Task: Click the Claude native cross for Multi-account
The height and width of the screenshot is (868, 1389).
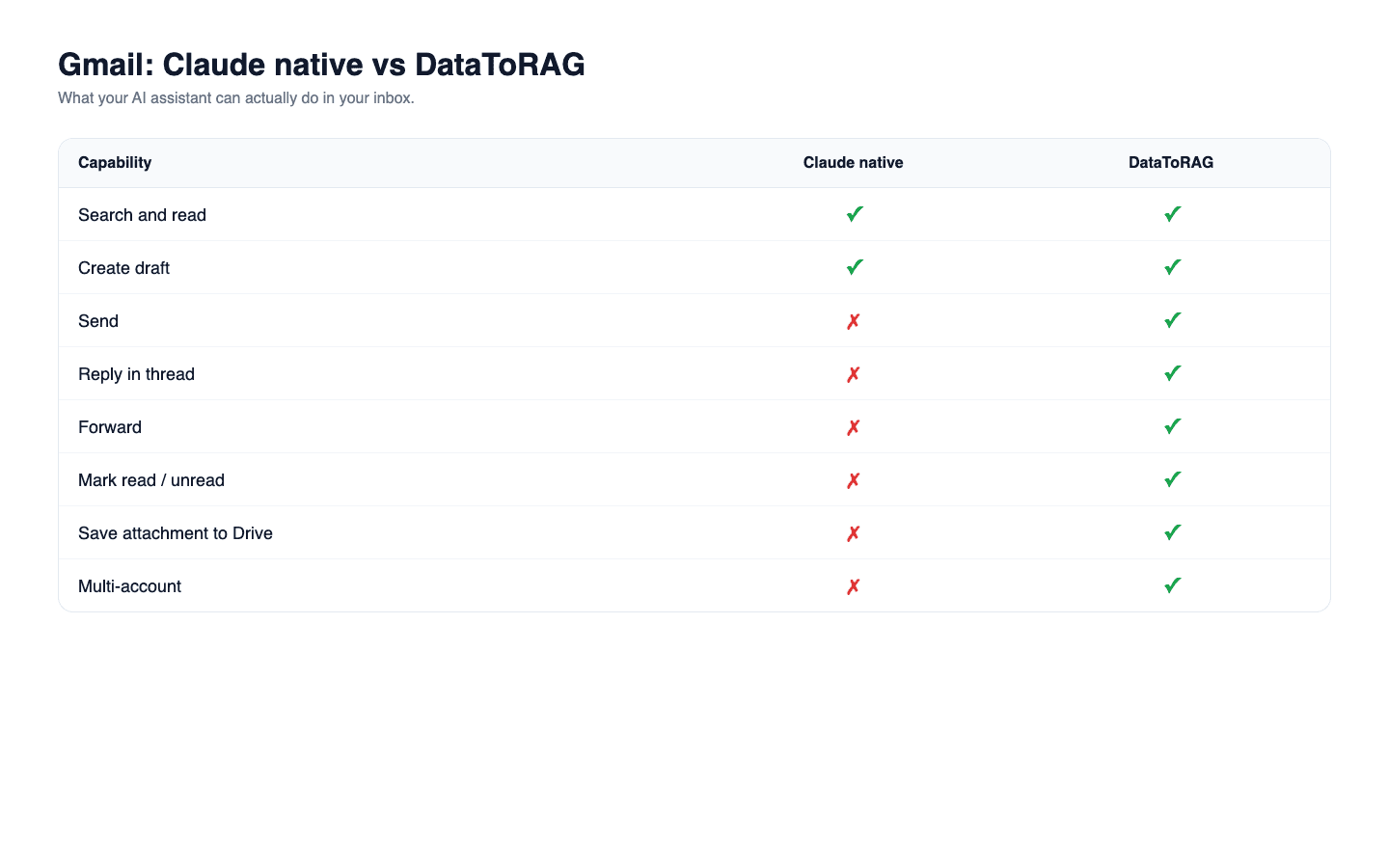Action: [x=854, y=586]
